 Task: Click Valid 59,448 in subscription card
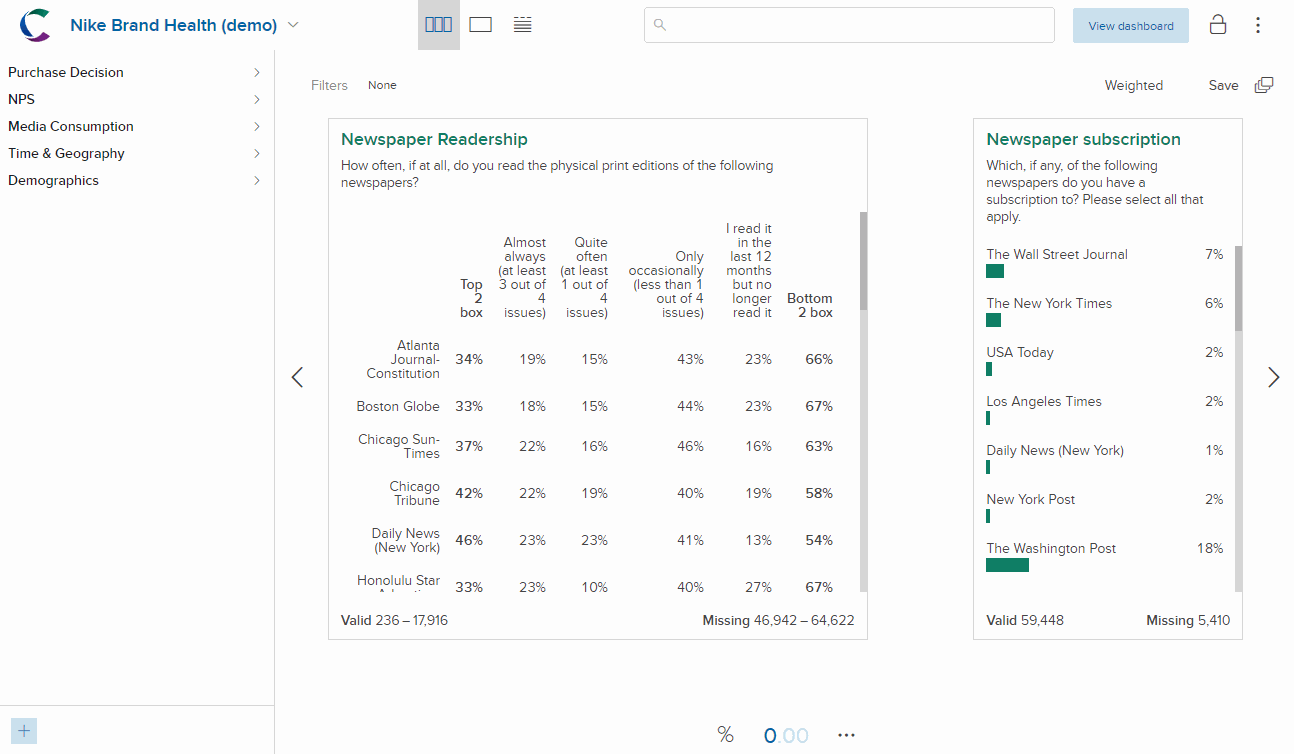pos(1025,620)
